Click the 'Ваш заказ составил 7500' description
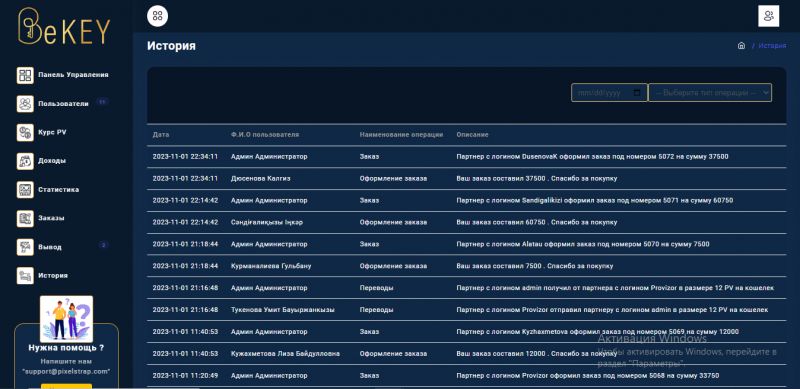This screenshot has width=800, height=389. coord(535,266)
